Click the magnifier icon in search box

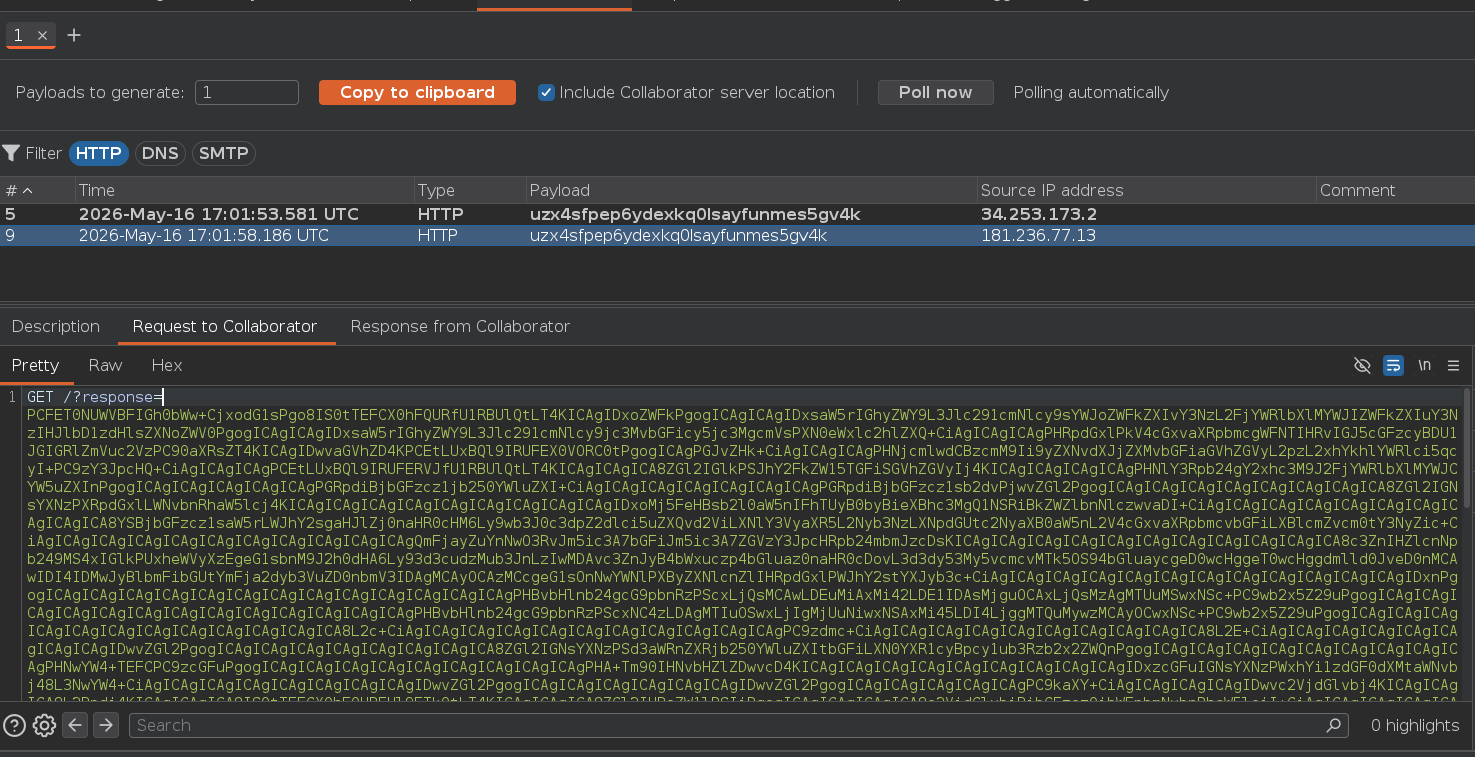tap(1333, 725)
